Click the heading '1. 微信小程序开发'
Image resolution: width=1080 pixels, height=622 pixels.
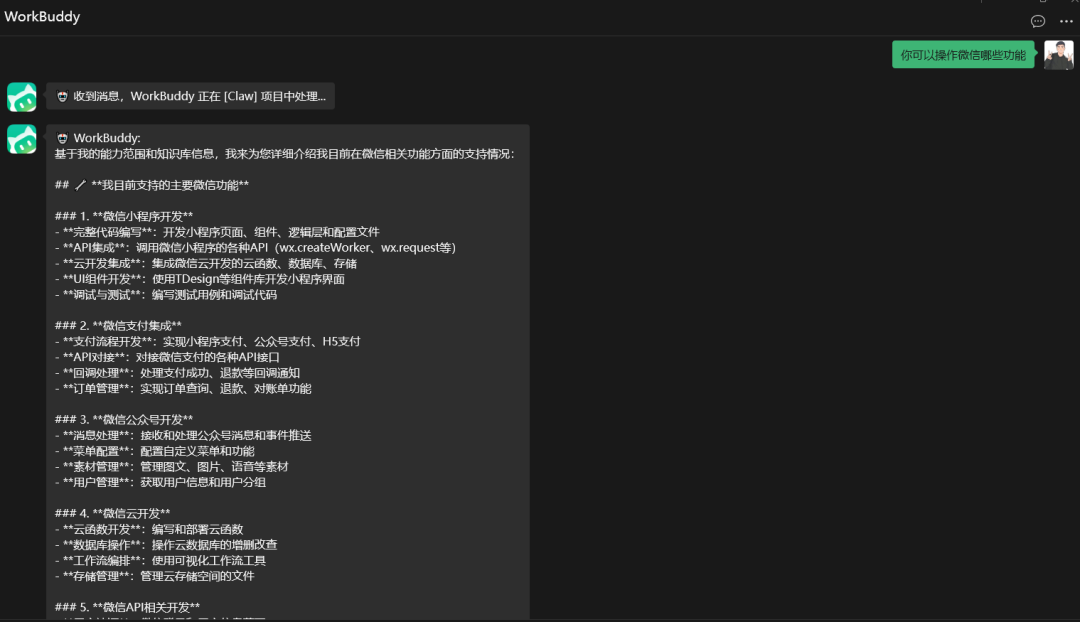124,216
